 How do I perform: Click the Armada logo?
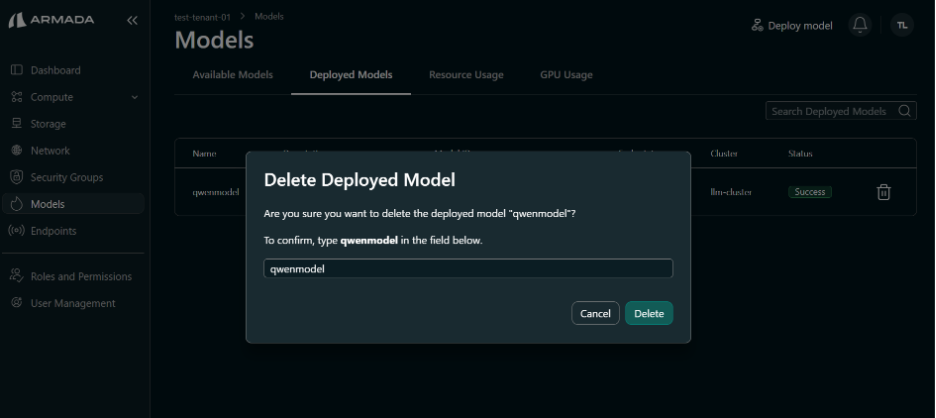tap(51, 20)
